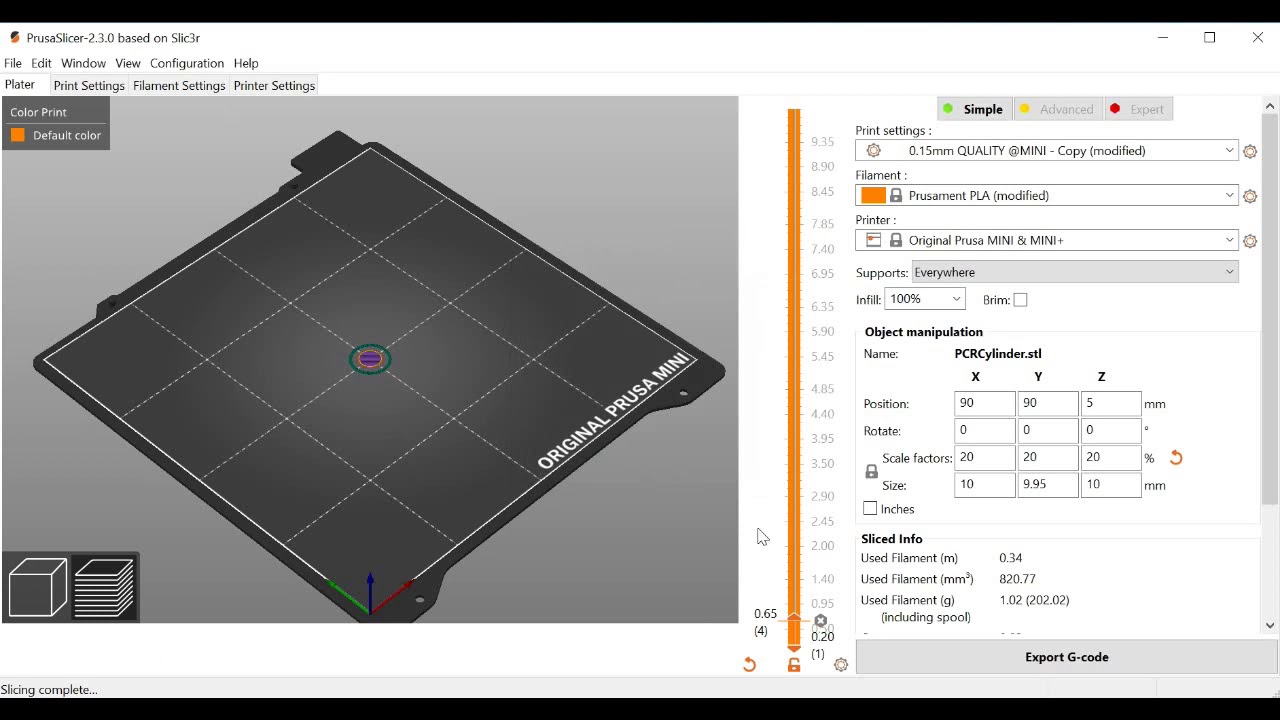Select PCRCylinder model on the bed
Image resolution: width=1280 pixels, height=720 pixels.
click(370, 359)
